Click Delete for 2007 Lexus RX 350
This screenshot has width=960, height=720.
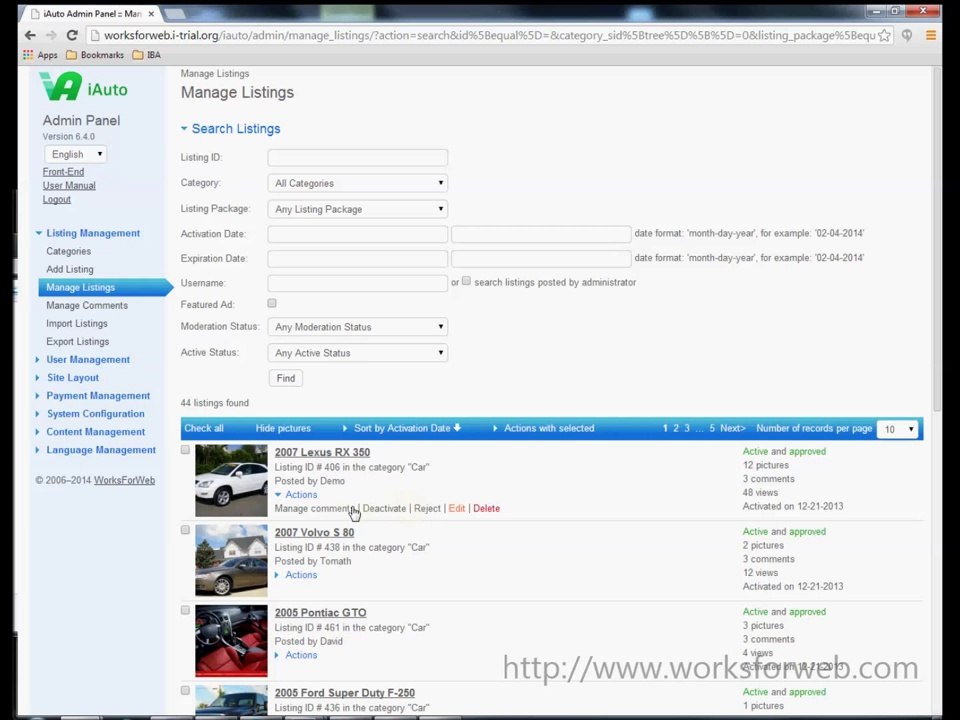coord(487,509)
